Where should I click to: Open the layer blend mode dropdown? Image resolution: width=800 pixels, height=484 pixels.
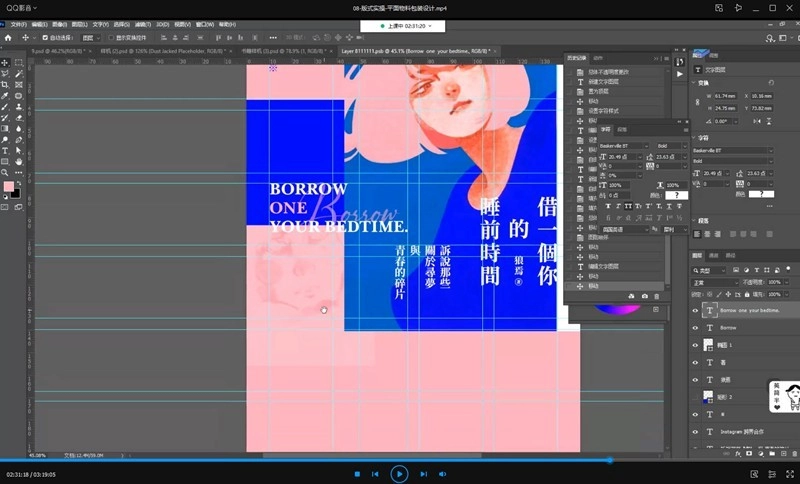[714, 283]
